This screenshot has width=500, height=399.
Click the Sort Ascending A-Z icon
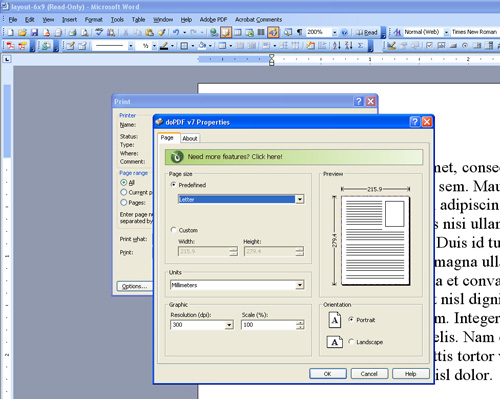(x=337, y=46)
